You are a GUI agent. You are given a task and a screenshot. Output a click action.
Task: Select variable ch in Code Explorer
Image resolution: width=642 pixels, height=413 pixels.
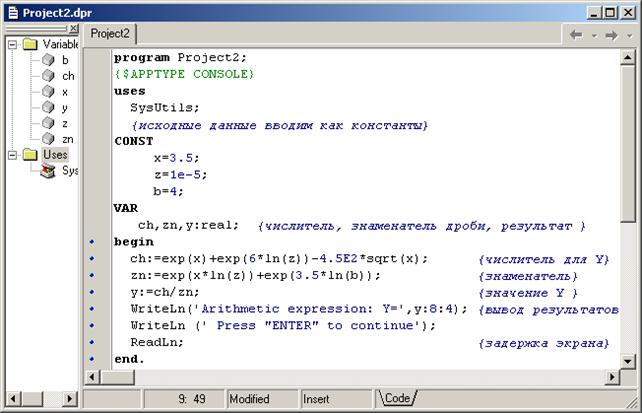click(x=68, y=76)
